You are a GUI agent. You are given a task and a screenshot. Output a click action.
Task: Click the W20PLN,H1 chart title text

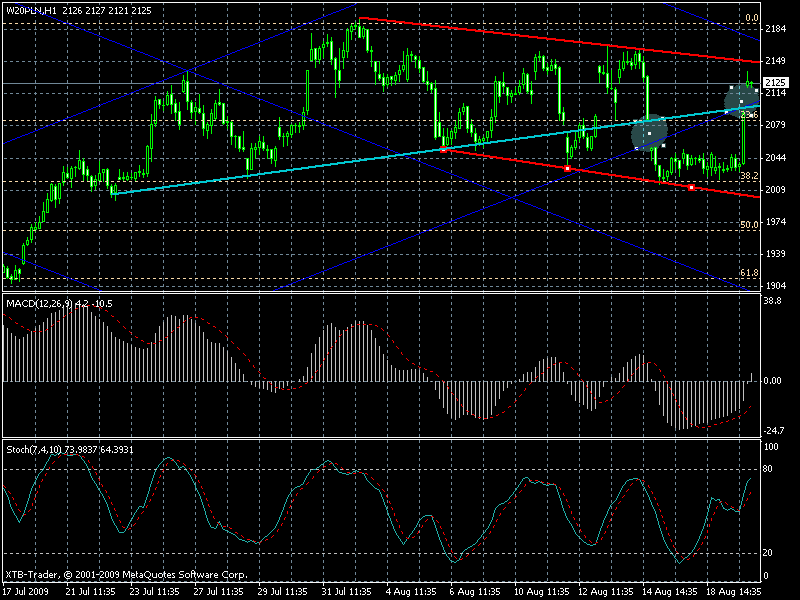tap(32, 10)
